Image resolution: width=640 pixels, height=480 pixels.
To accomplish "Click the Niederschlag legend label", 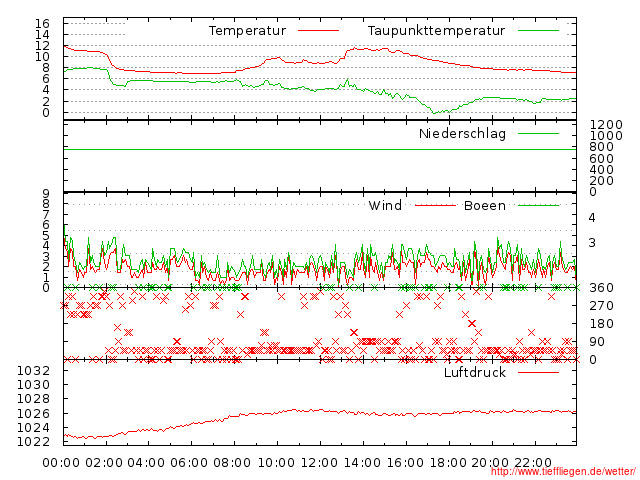I will [x=462, y=133].
